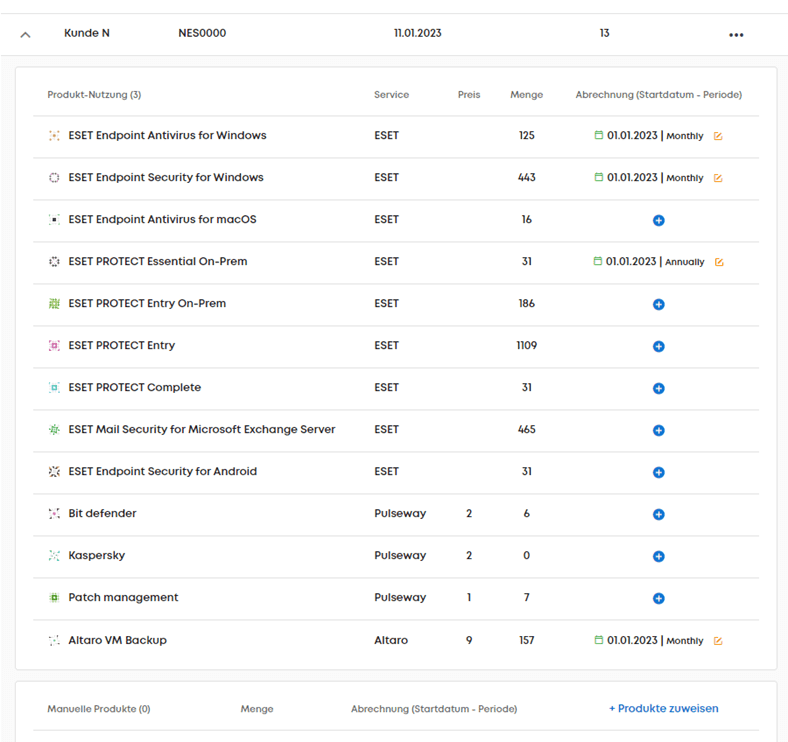The image size is (788, 742).
Task: Add billing for ESET PROTECT Complete
Action: pyautogui.click(x=658, y=388)
